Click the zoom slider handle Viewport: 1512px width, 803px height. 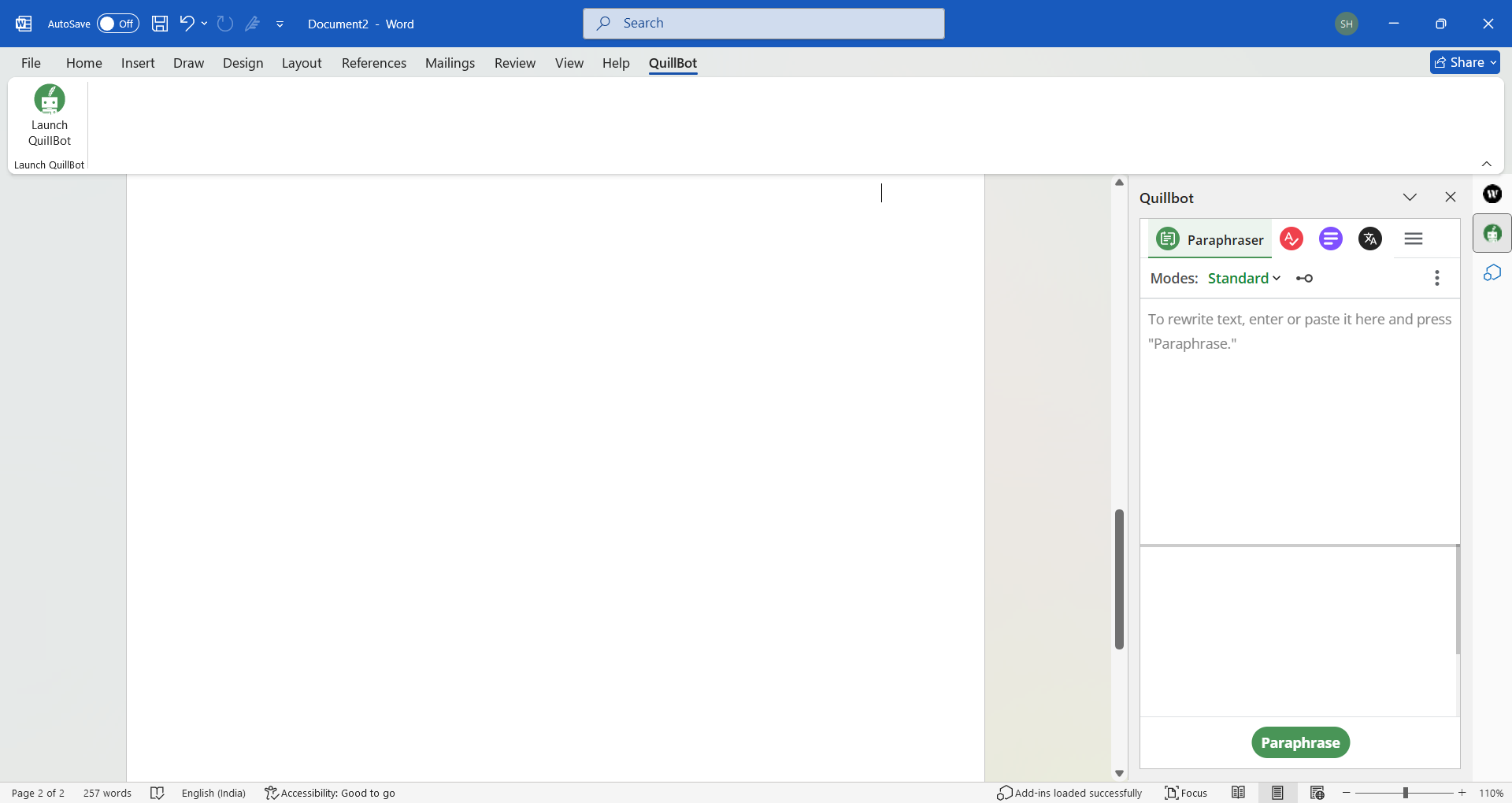point(1406,793)
